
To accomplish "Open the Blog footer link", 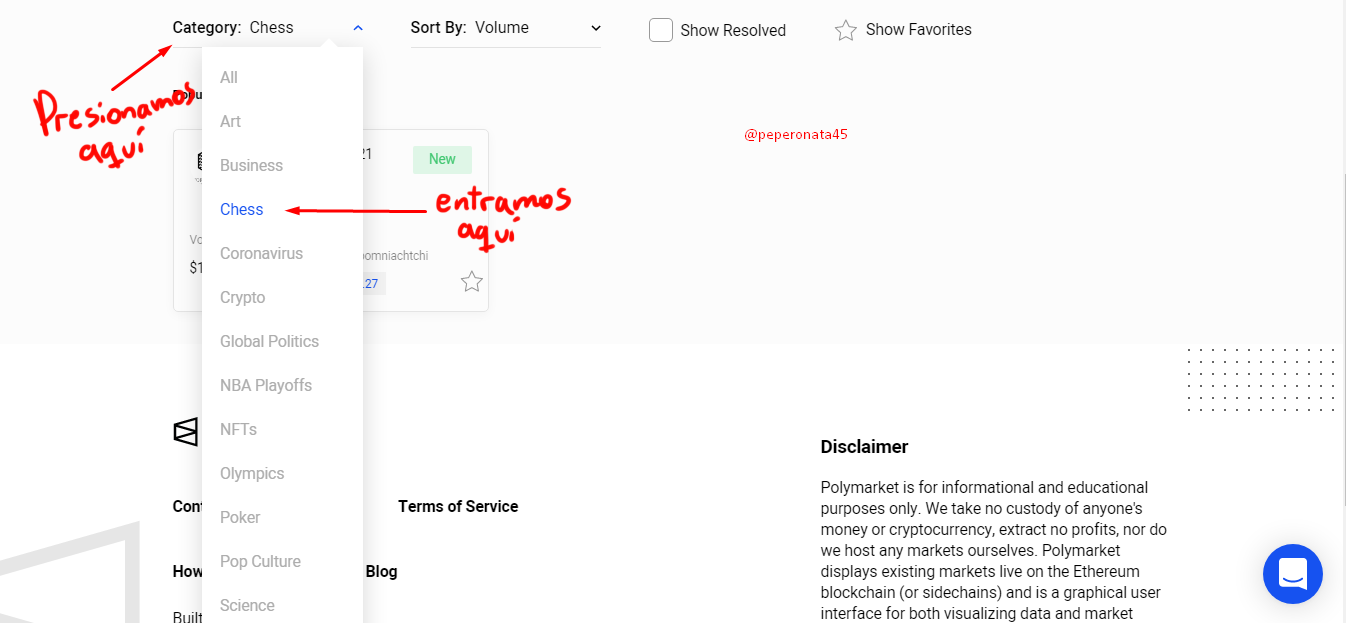I will click(381, 571).
